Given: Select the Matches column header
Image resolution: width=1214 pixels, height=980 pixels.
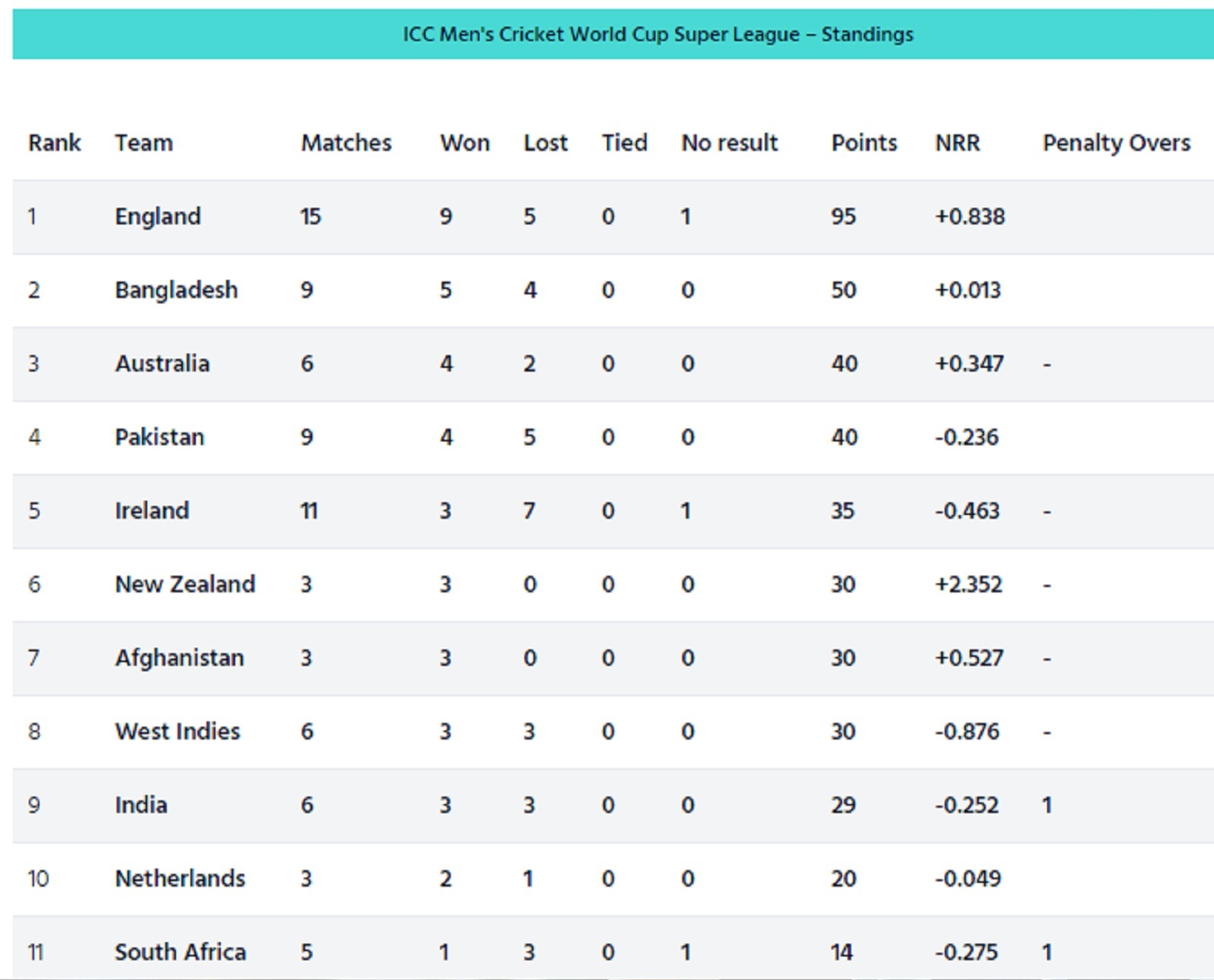Looking at the screenshot, I should pos(347,143).
